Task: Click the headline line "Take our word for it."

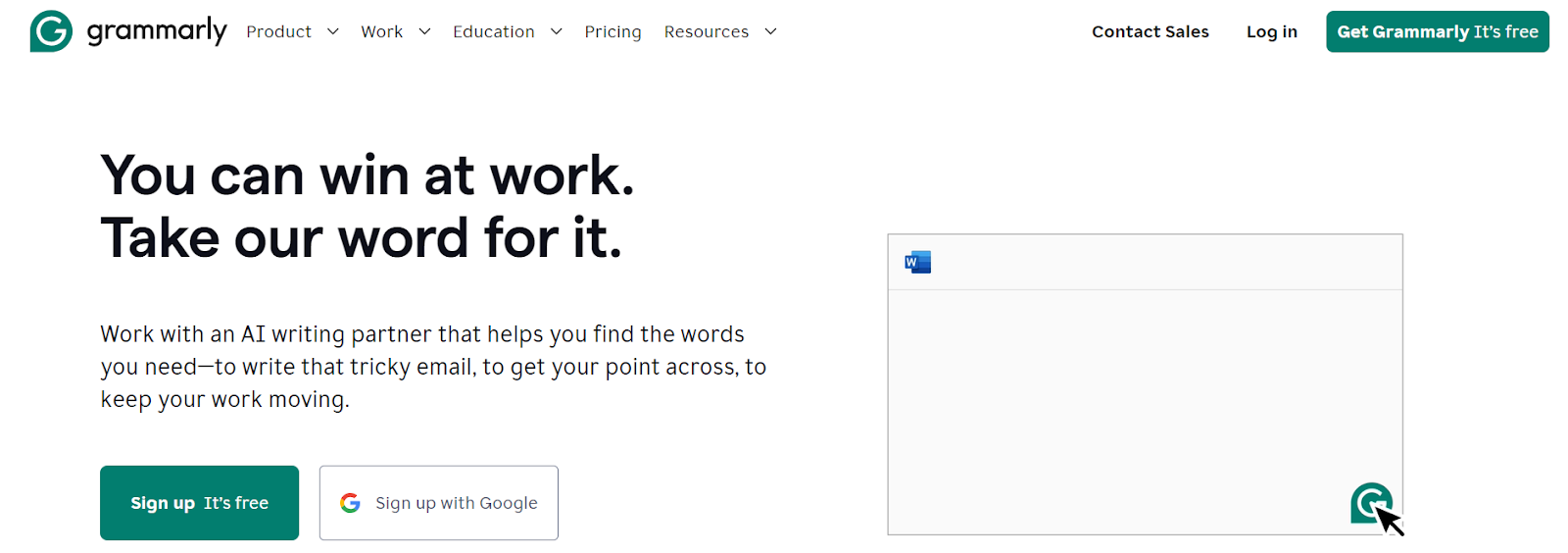Action: tap(362, 238)
